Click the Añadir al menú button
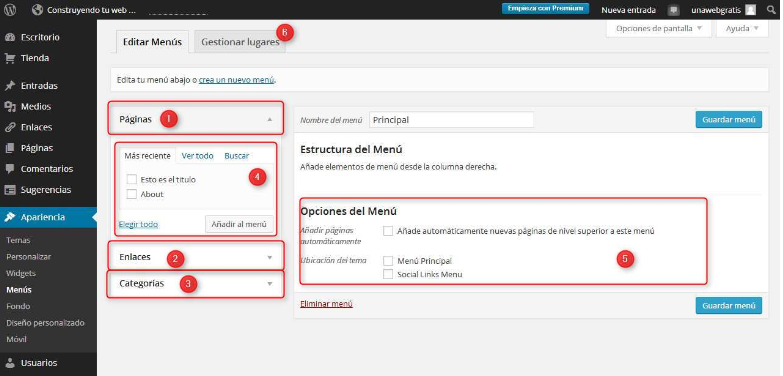This screenshot has height=376, width=783. pos(239,224)
